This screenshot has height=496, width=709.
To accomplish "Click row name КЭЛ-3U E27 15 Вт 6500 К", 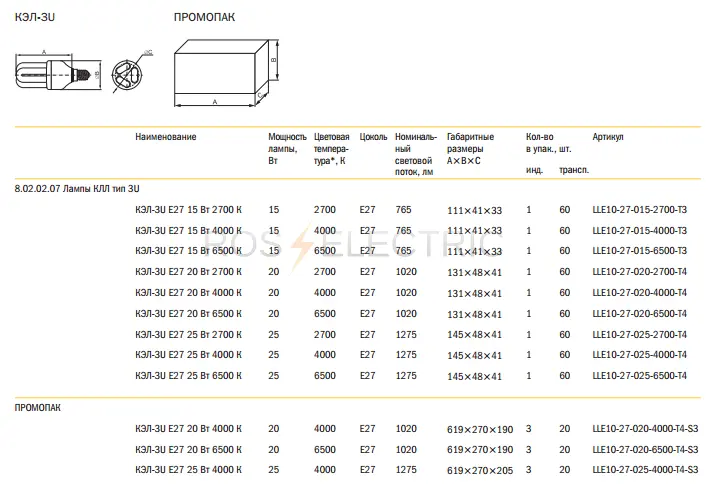I will (188, 251).
